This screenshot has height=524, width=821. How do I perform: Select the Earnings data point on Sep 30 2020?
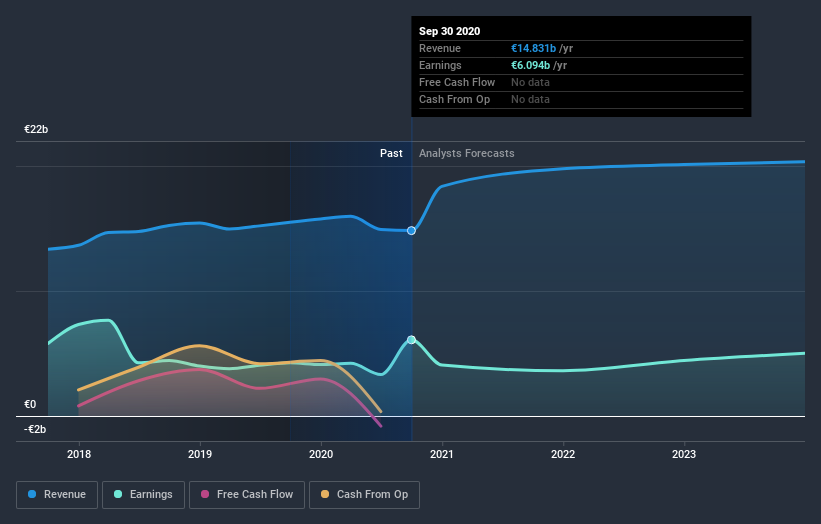[x=412, y=340]
